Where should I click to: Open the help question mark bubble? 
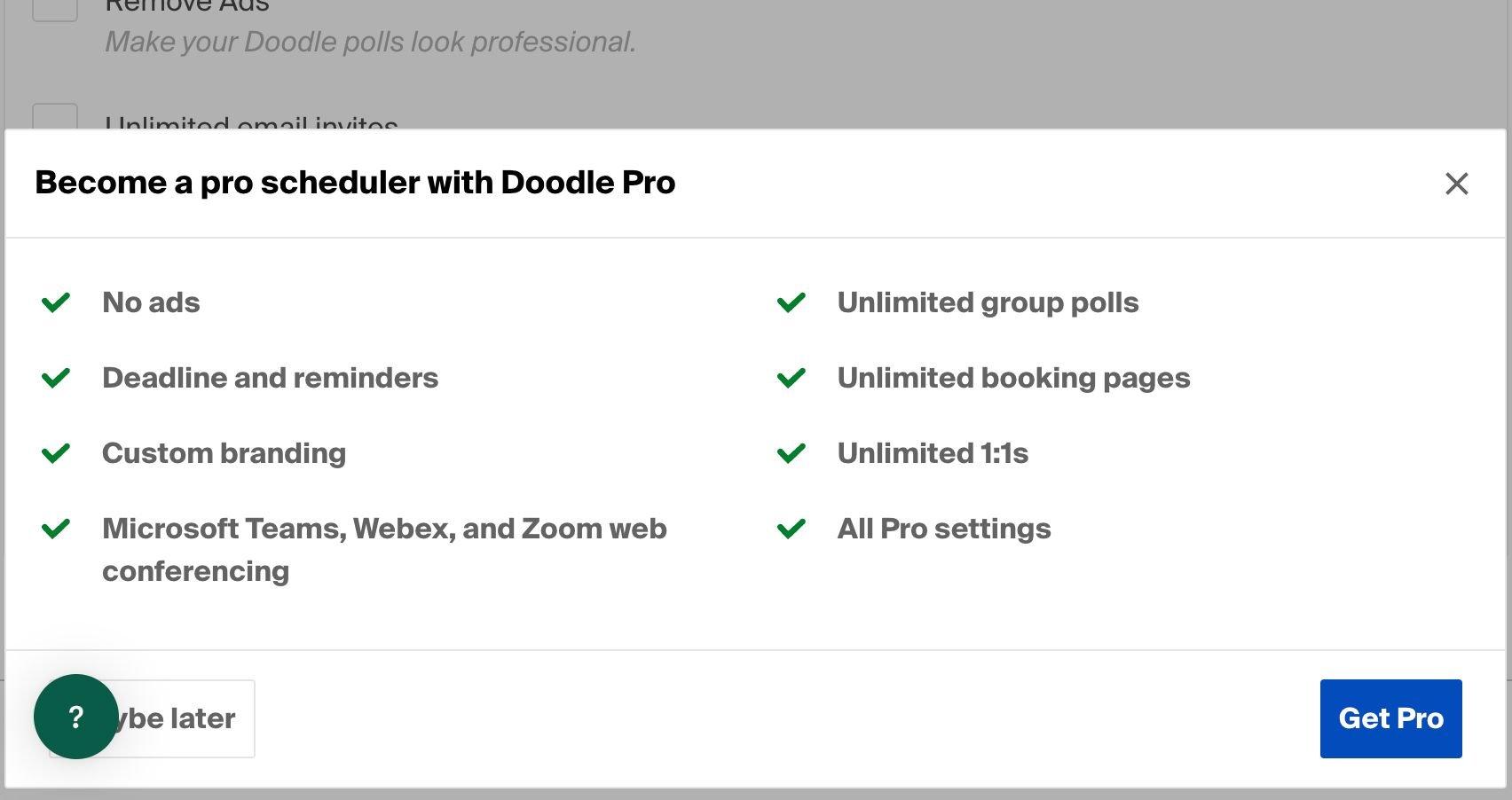tap(76, 717)
